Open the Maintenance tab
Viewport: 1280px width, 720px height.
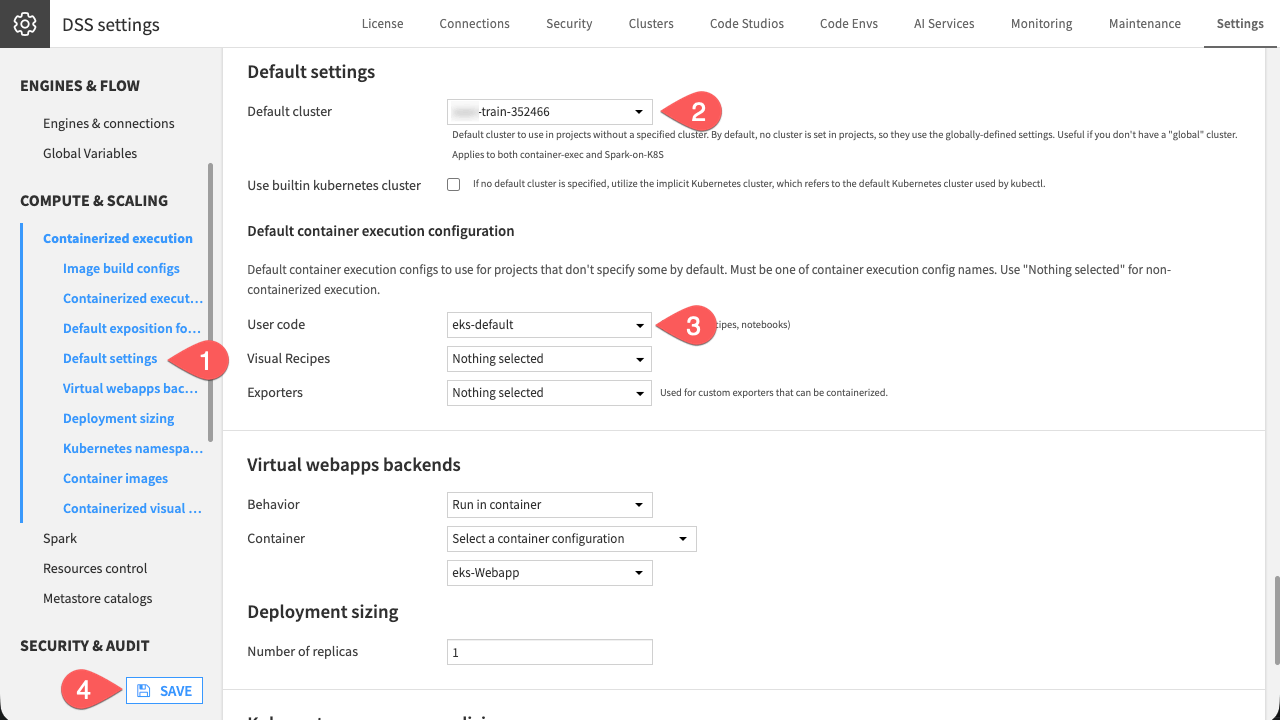click(1144, 24)
